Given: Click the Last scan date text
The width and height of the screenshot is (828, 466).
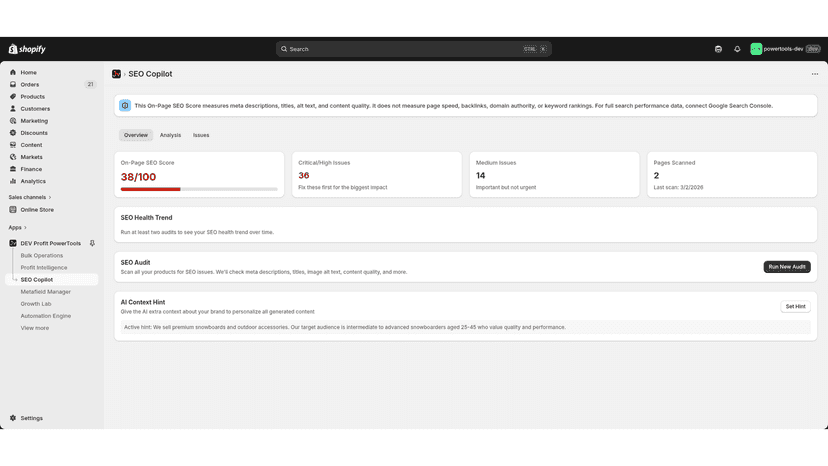Looking at the screenshot, I should tap(678, 188).
